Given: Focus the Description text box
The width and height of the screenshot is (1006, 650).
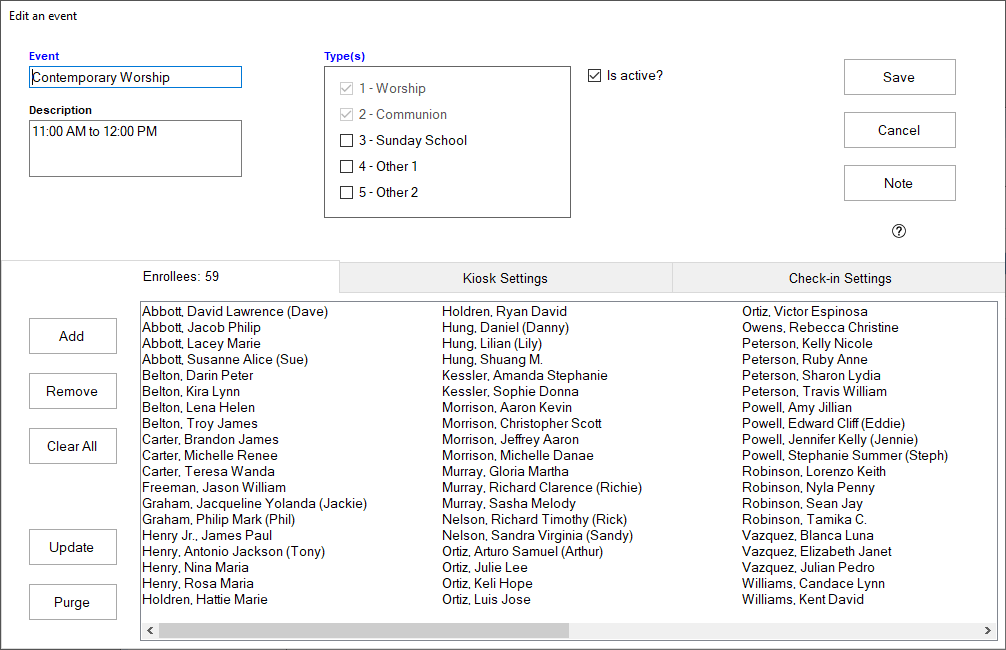Looking at the screenshot, I should [x=135, y=148].
